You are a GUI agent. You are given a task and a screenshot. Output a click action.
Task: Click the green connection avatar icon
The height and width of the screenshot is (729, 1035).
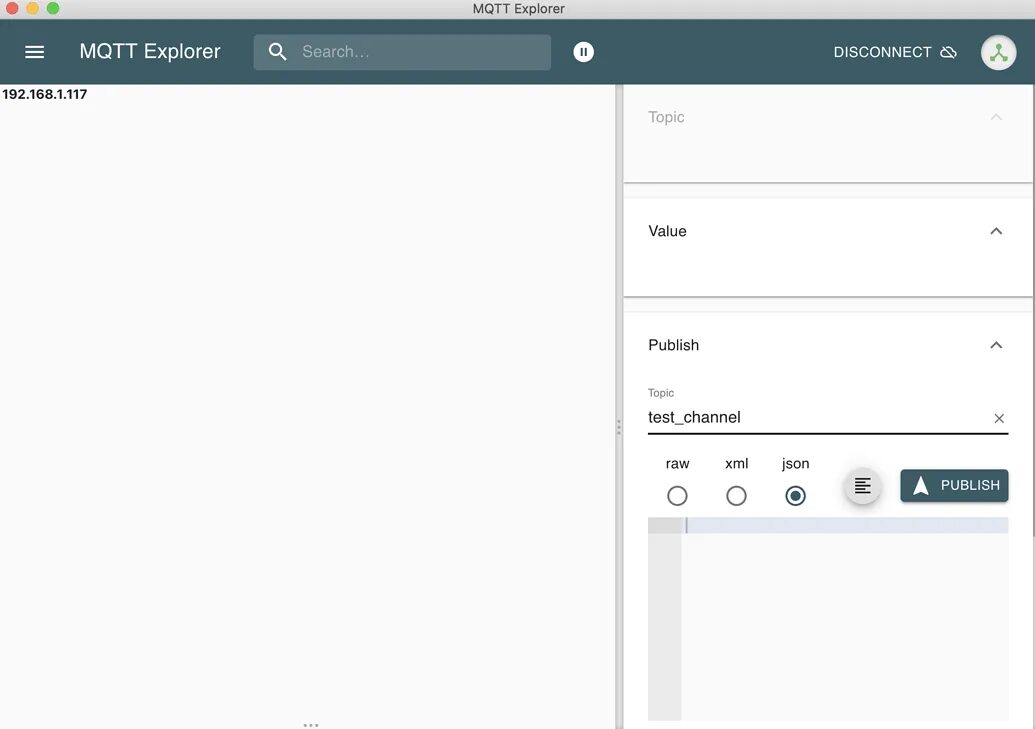(998, 52)
